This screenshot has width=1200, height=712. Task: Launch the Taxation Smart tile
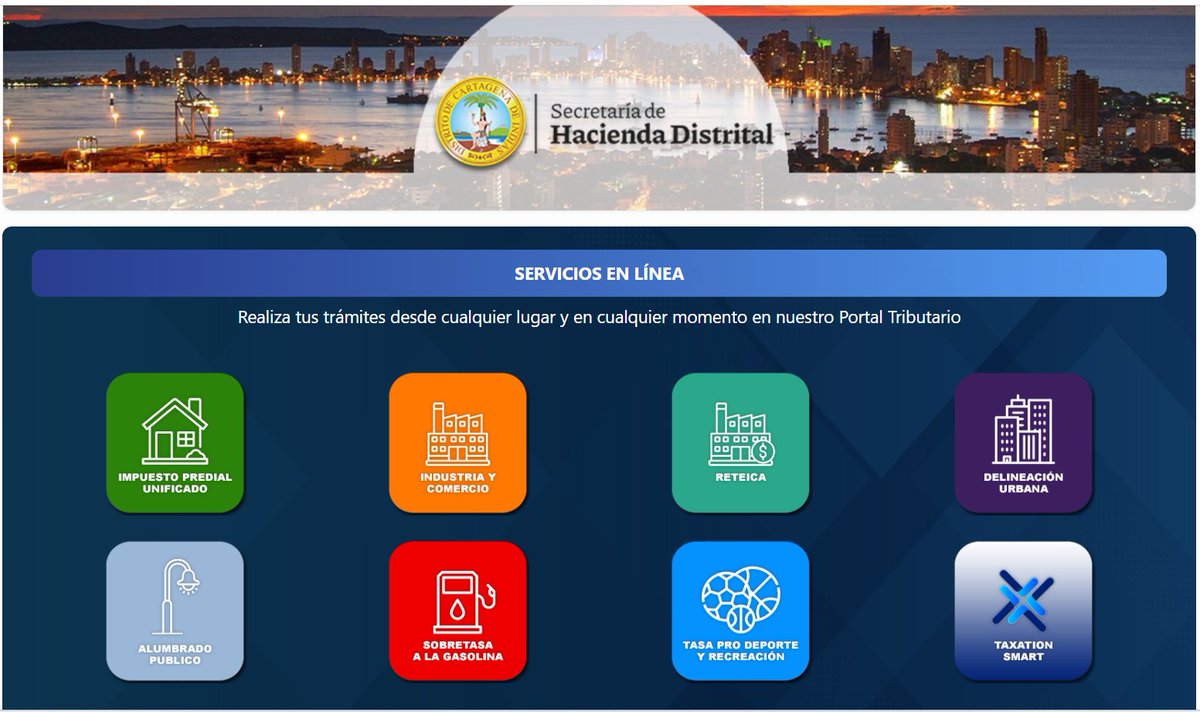coord(1023,611)
